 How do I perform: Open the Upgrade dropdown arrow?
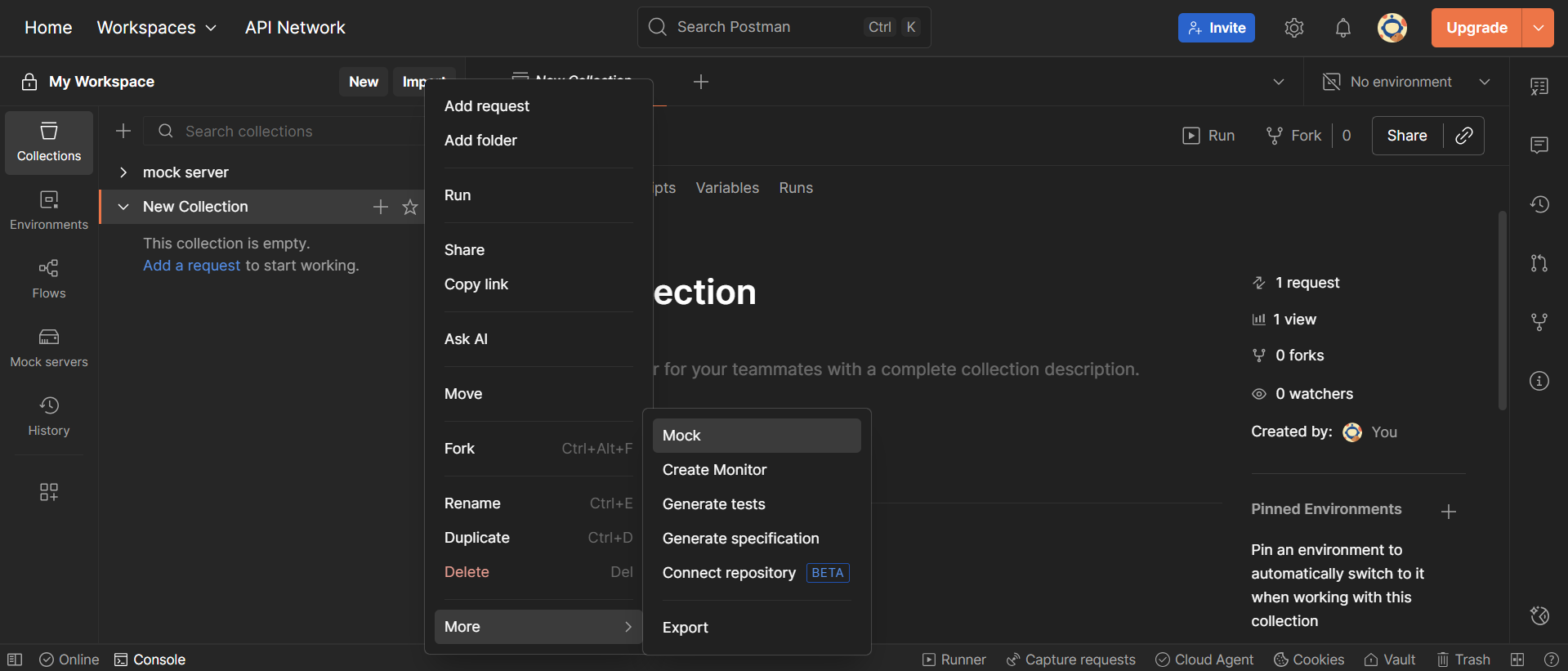1538,28
